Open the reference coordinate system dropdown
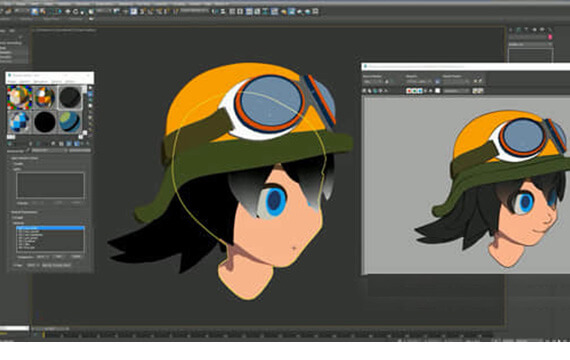The width and height of the screenshot is (570, 360). point(103,11)
